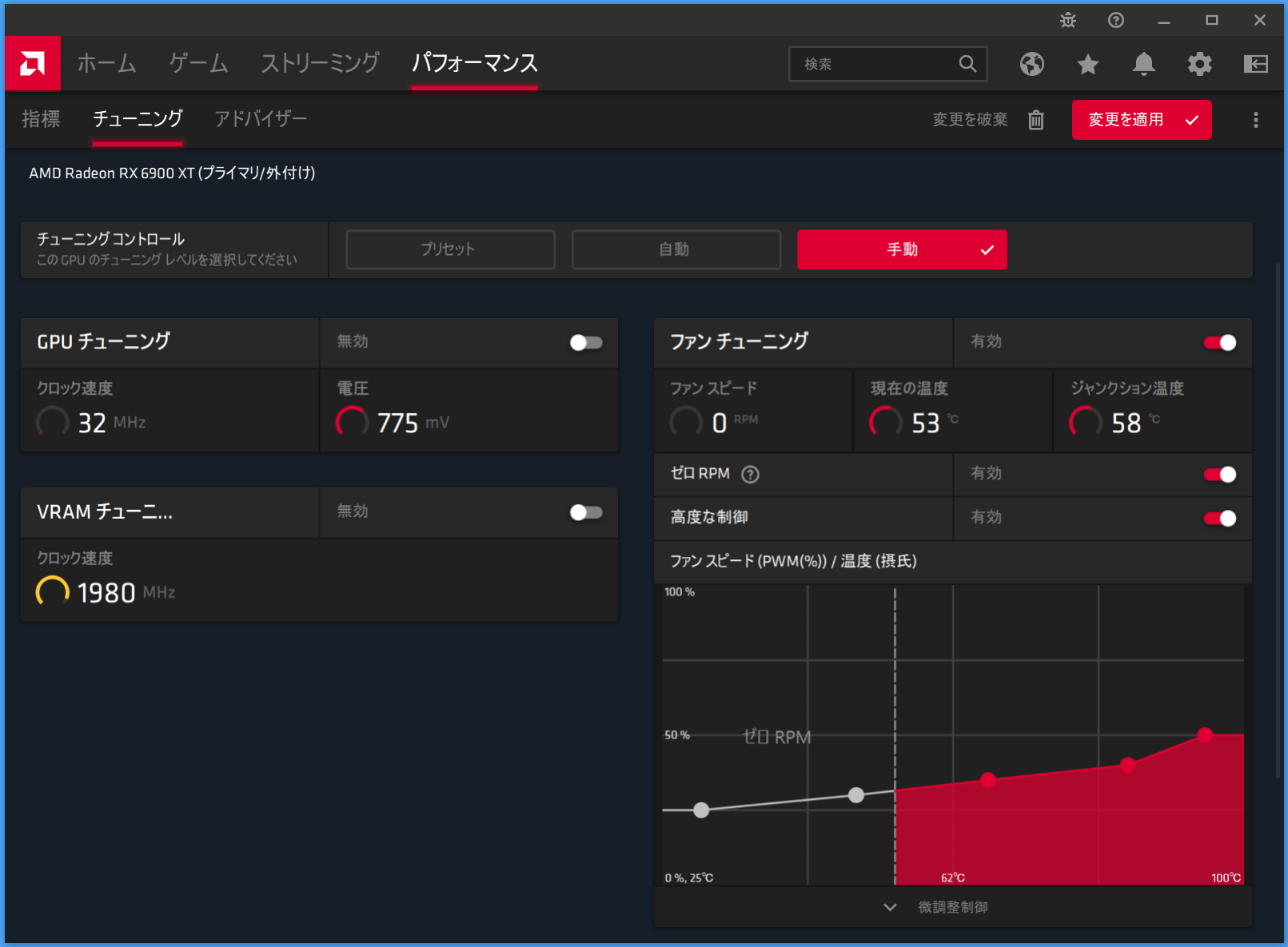The height and width of the screenshot is (947, 1288).
Task: Click the Zero RPM help icon
Action: coord(750,475)
